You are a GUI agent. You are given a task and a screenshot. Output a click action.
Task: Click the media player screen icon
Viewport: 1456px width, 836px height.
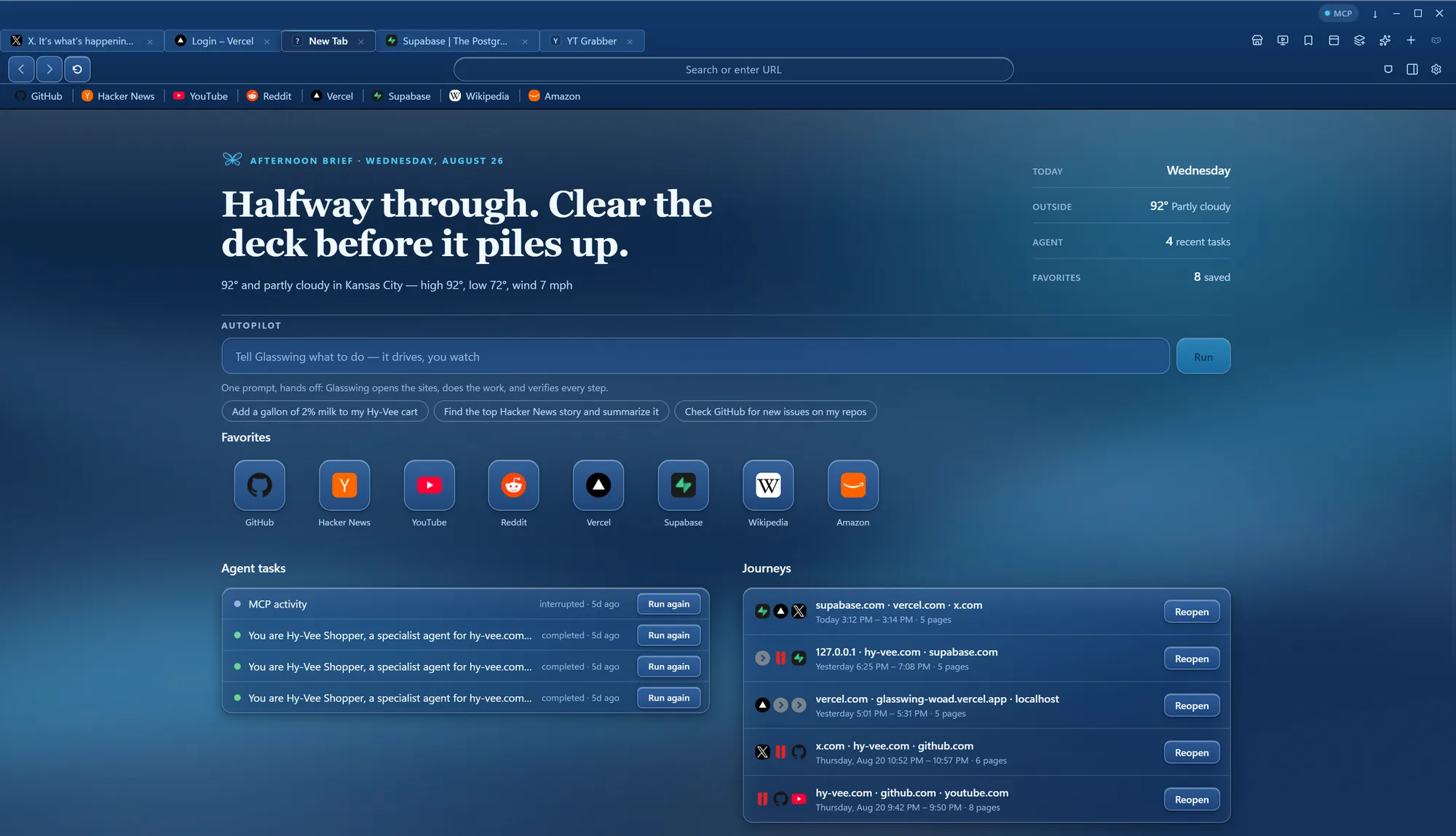pyautogui.click(x=1283, y=41)
